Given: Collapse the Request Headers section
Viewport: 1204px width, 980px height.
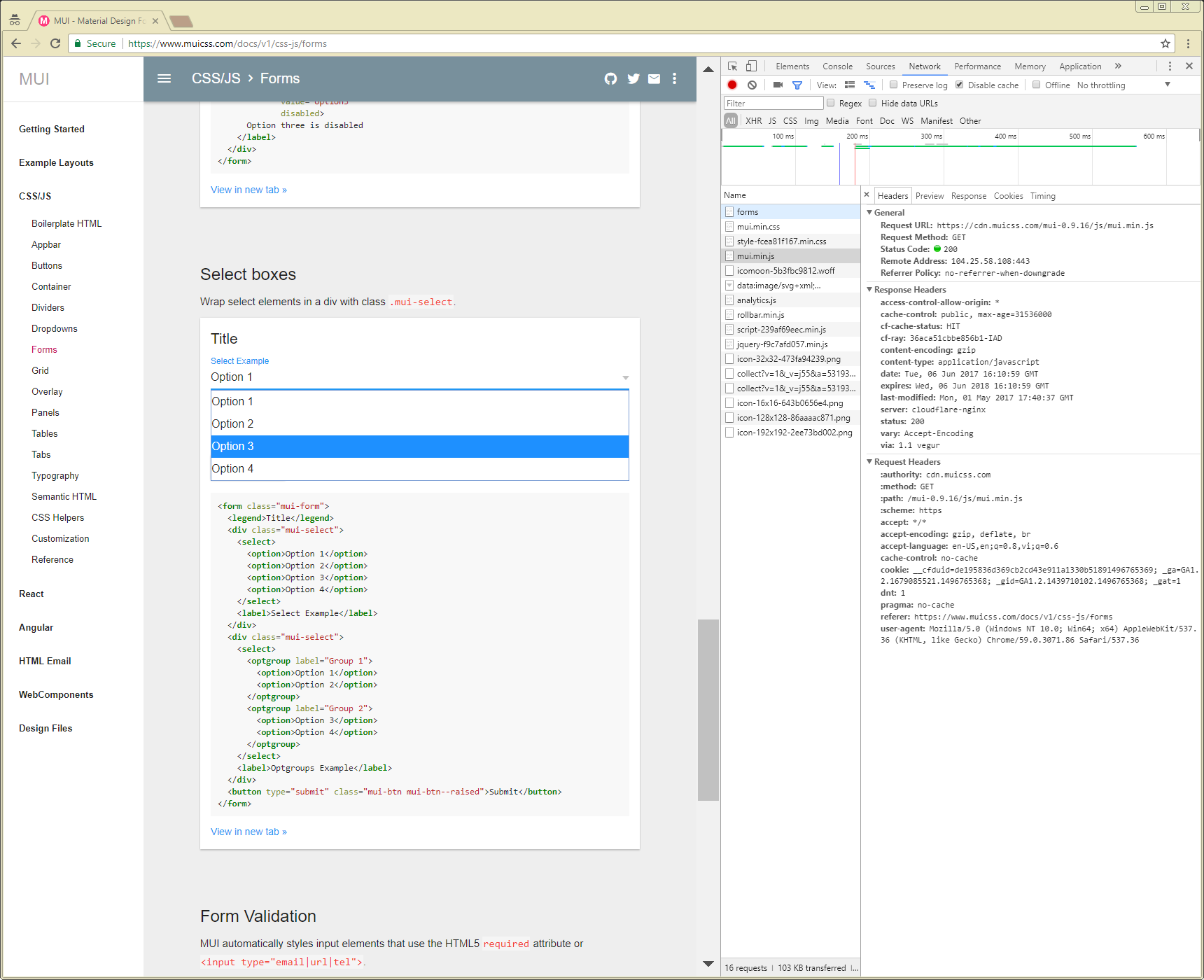Looking at the screenshot, I should 870,462.
